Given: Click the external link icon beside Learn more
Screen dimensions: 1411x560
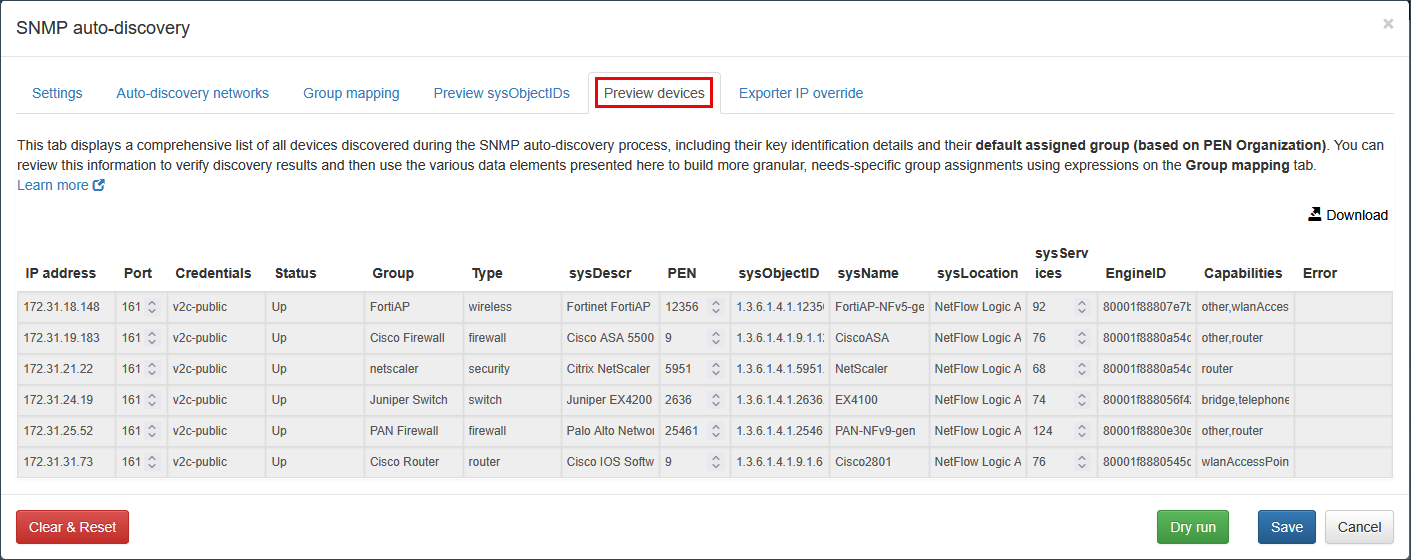Looking at the screenshot, I should [99, 185].
